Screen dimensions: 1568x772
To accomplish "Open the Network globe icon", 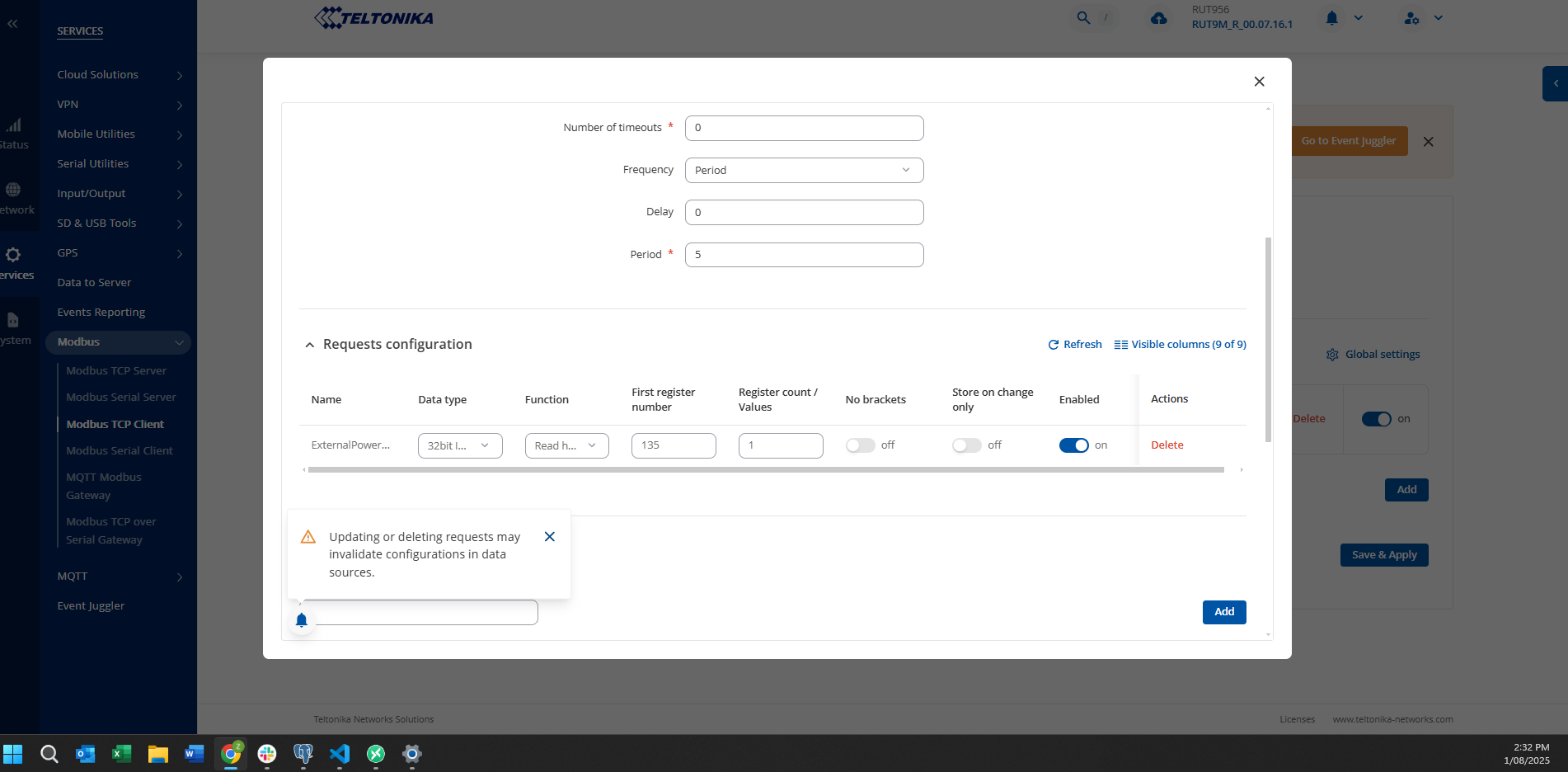I will 13,190.
